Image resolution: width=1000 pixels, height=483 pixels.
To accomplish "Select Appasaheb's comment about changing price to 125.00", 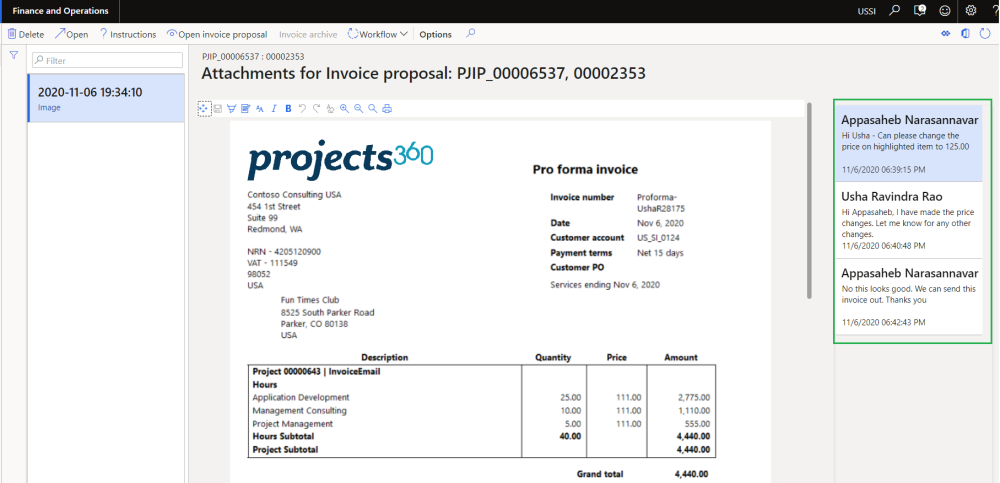I will [x=909, y=143].
